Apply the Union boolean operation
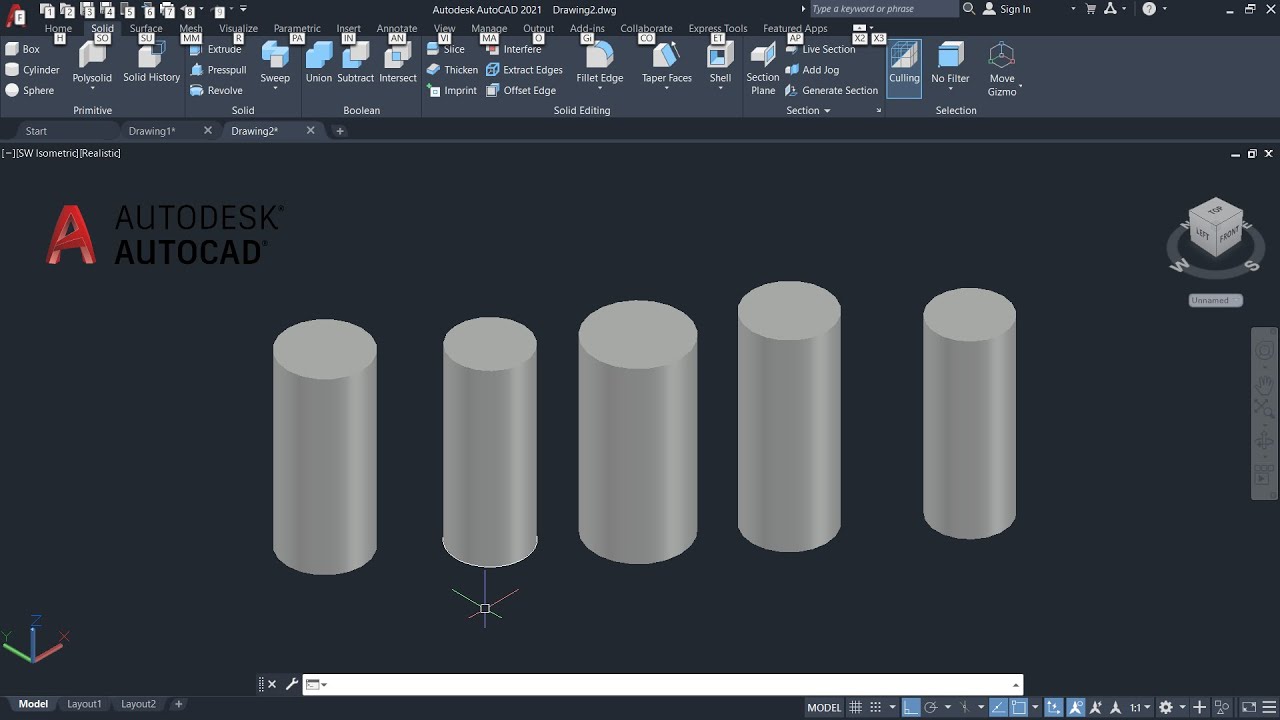This screenshot has height=720, width=1280. click(x=319, y=62)
